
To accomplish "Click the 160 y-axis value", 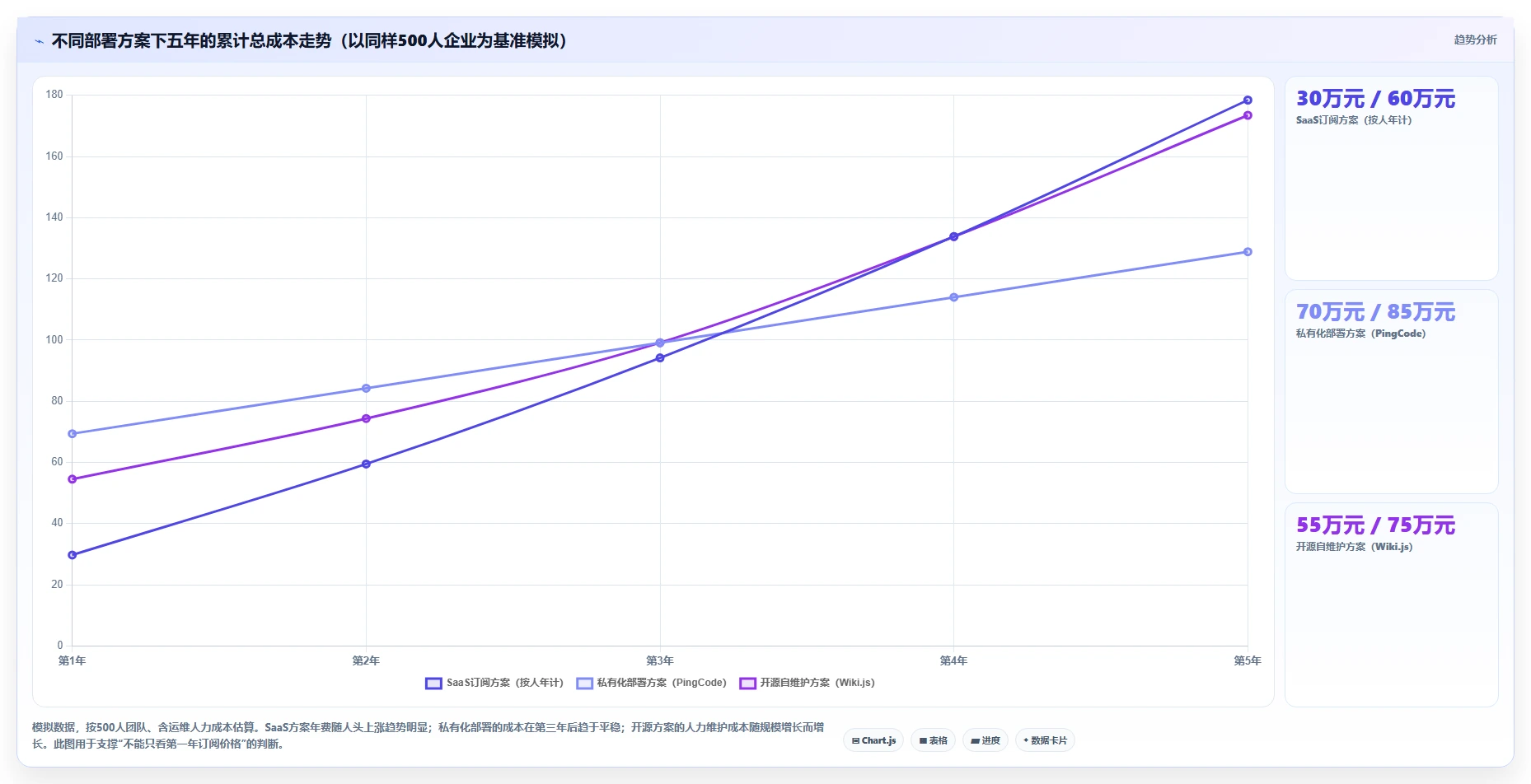I will [x=54, y=156].
